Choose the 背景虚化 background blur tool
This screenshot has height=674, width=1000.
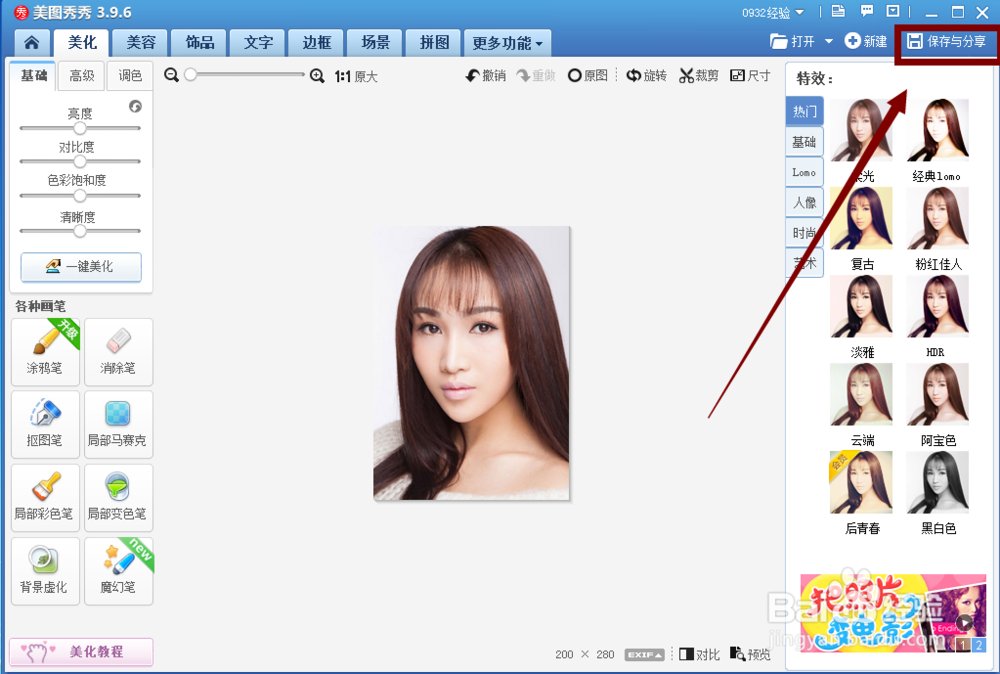coord(44,571)
